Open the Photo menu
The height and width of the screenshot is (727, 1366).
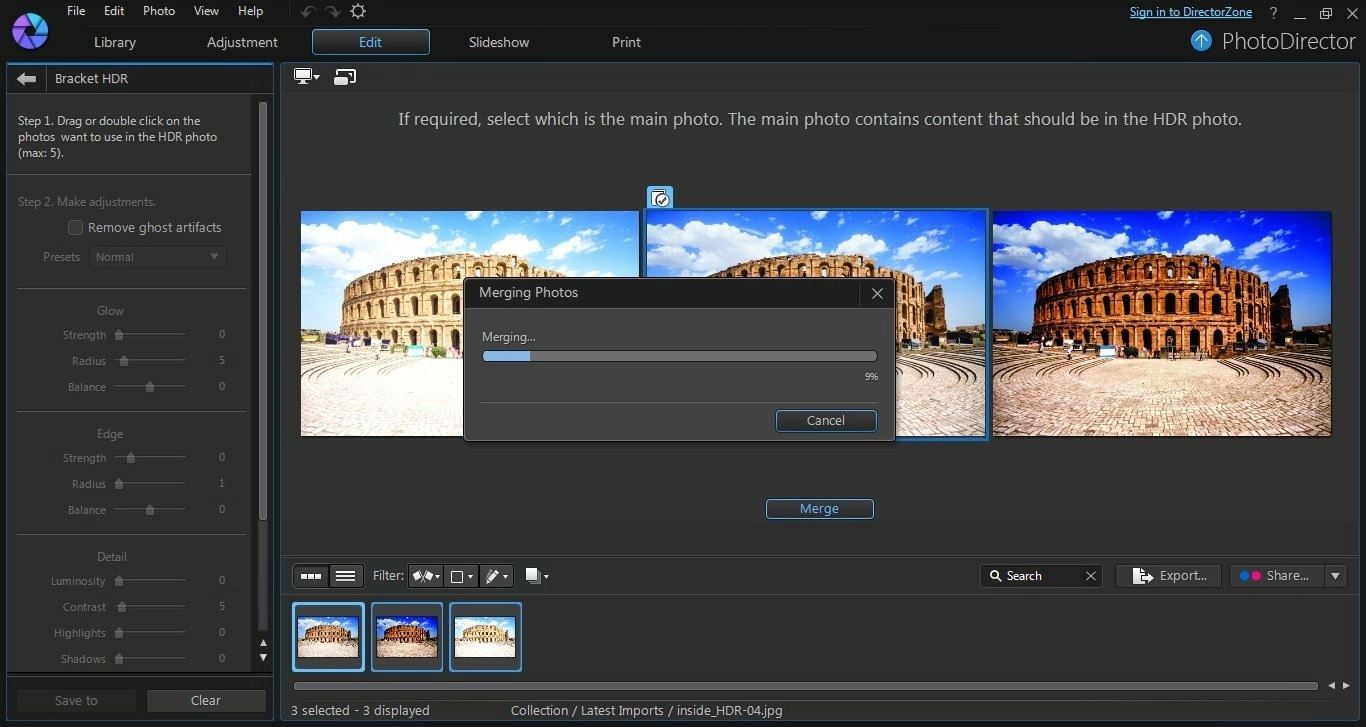point(158,11)
